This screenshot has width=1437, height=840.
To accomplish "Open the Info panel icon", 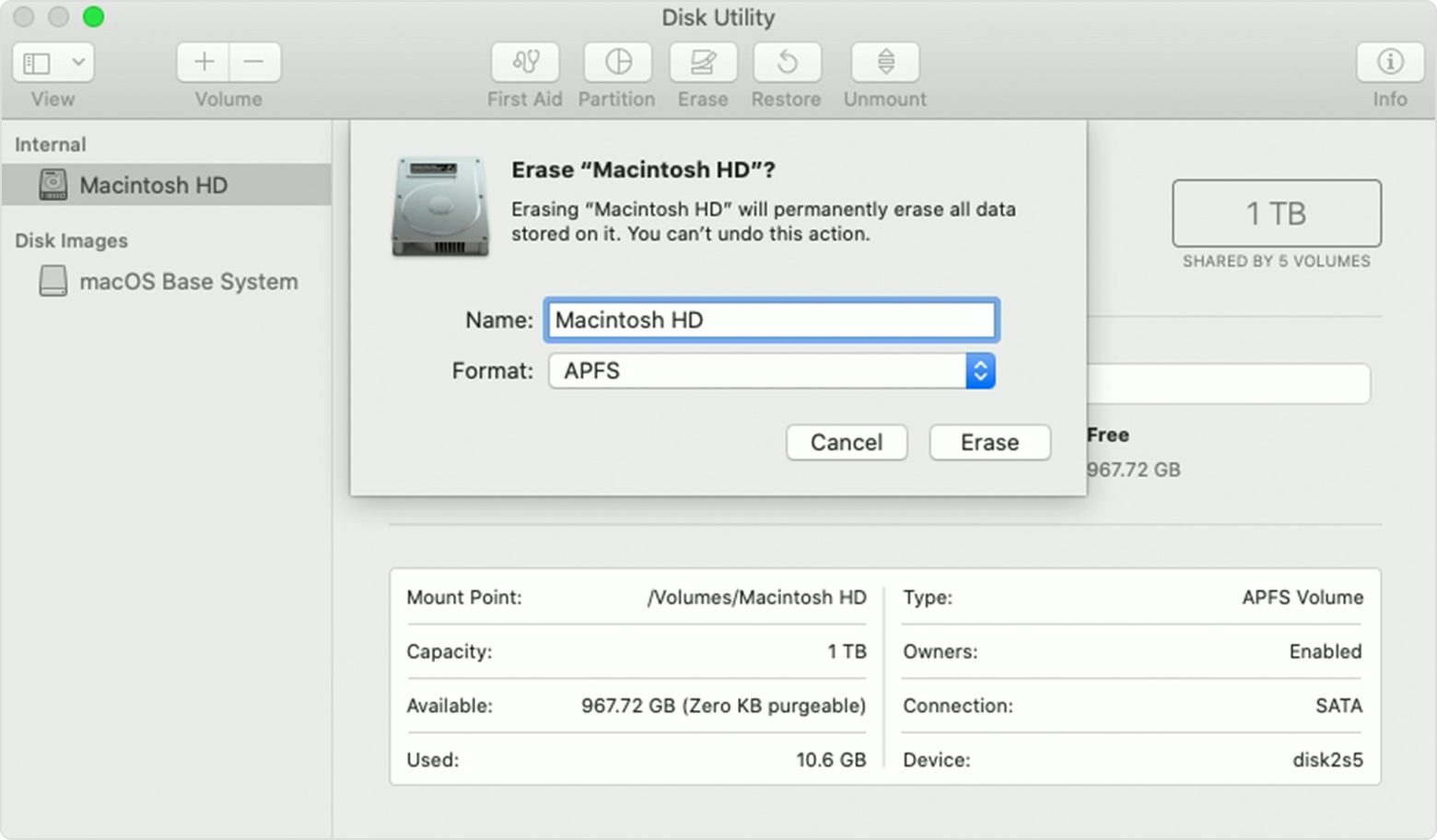I will click(1389, 62).
